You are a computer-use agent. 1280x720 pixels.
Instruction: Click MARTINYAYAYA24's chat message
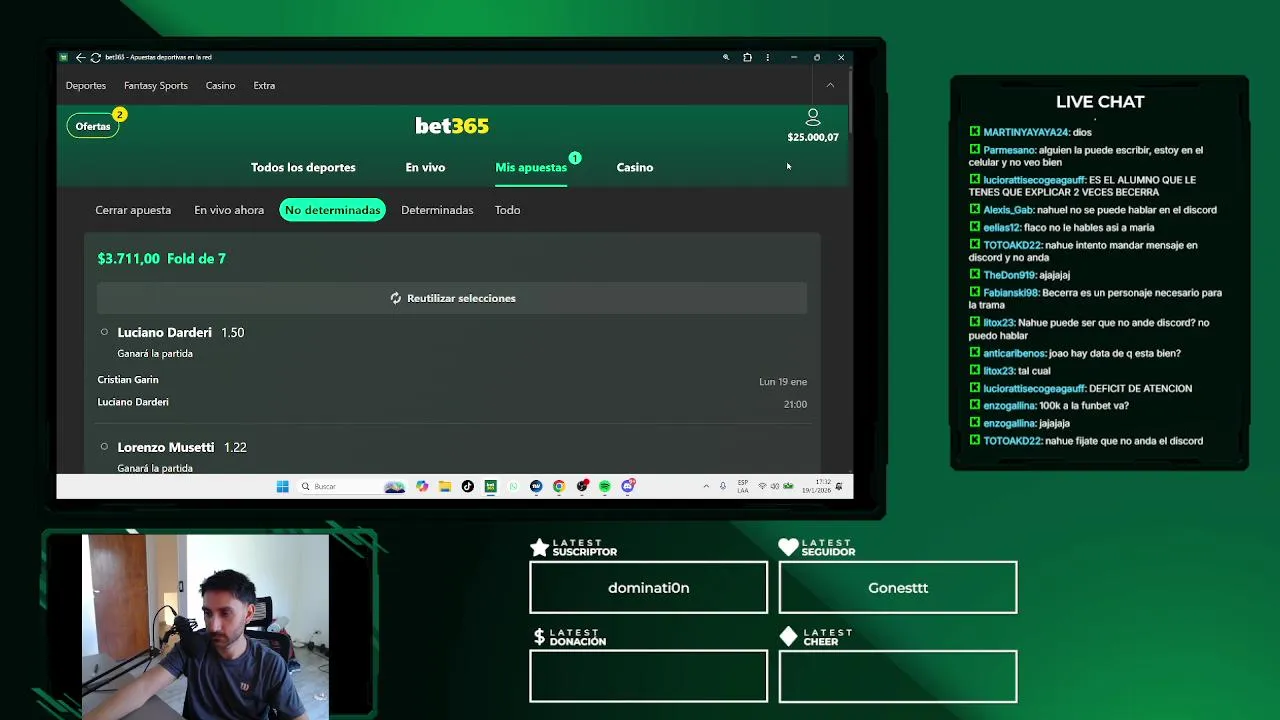point(1030,132)
